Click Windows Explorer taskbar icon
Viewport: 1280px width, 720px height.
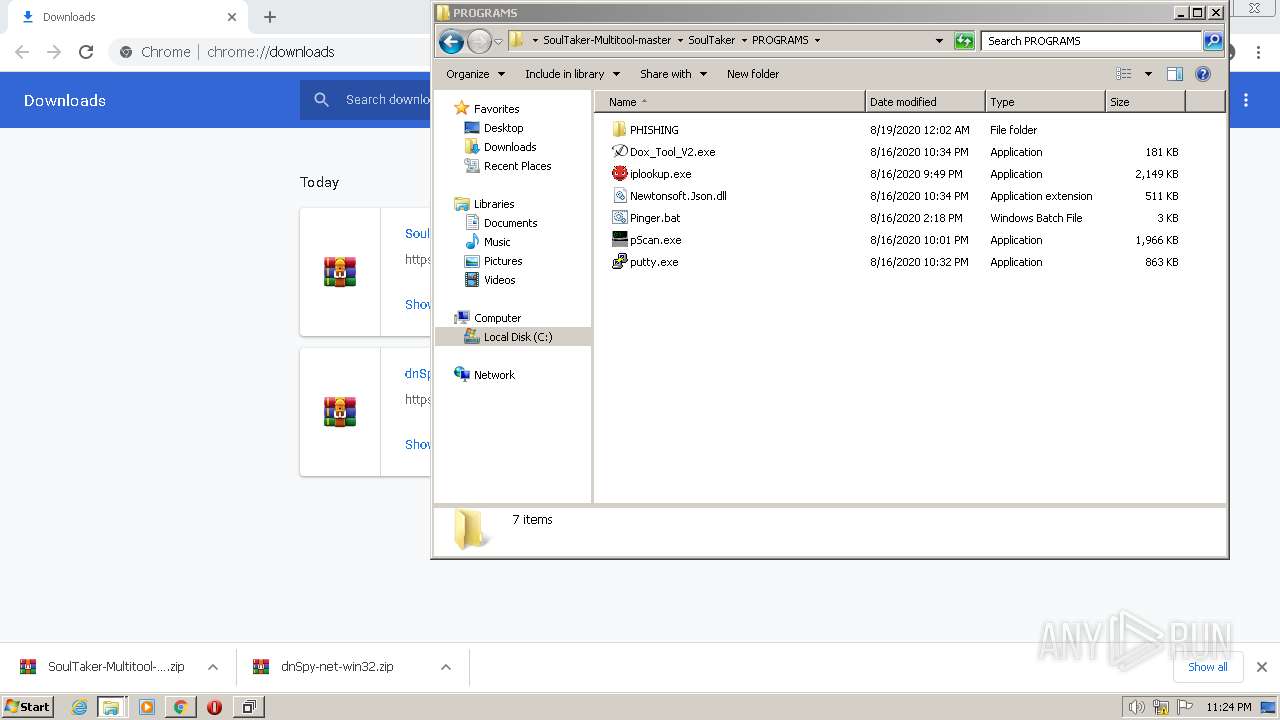point(111,707)
